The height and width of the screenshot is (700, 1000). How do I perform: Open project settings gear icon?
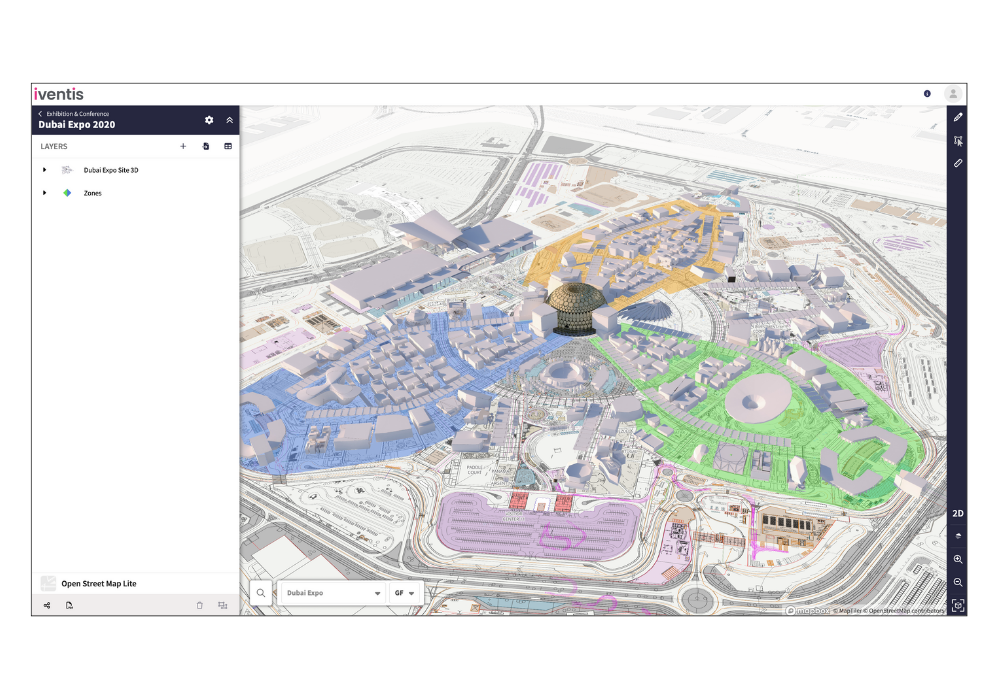209,120
